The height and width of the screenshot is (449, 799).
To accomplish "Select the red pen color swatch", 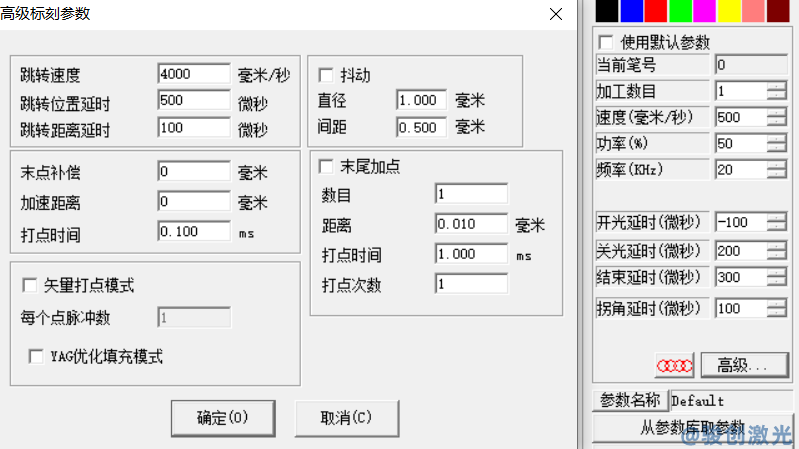I will coord(655,11).
